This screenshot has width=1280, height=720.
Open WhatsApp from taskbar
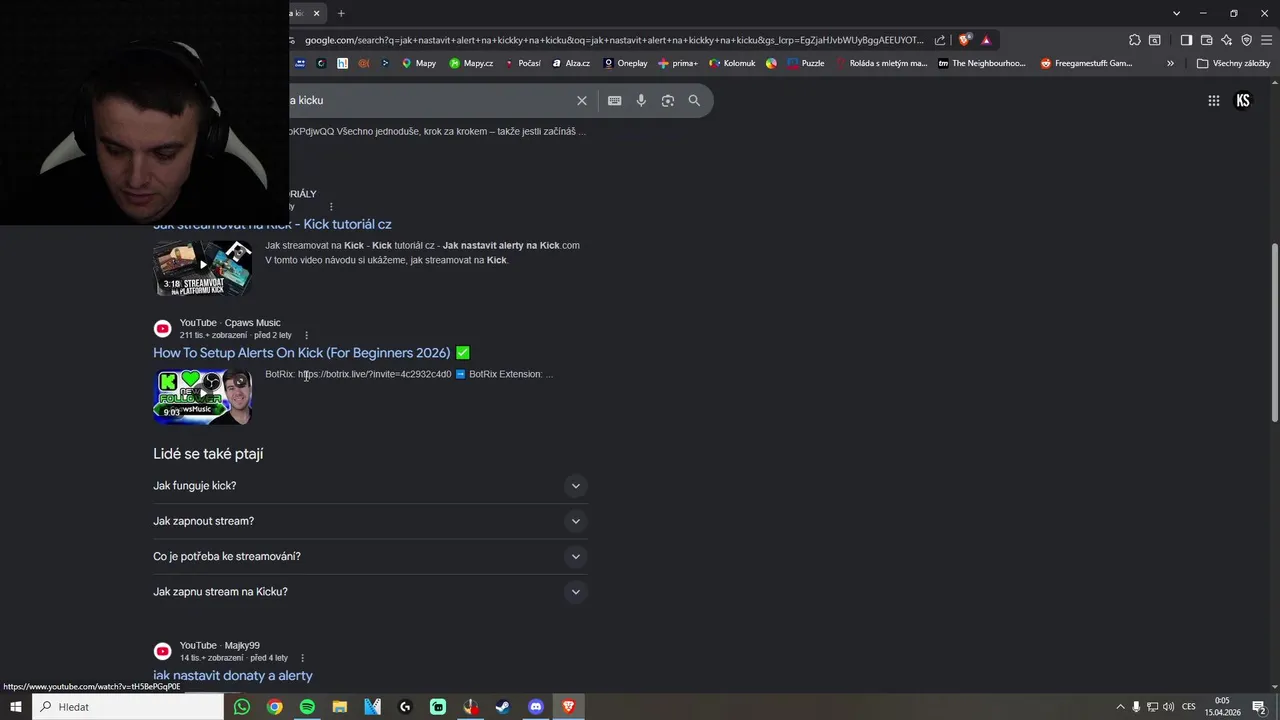tap(242, 707)
